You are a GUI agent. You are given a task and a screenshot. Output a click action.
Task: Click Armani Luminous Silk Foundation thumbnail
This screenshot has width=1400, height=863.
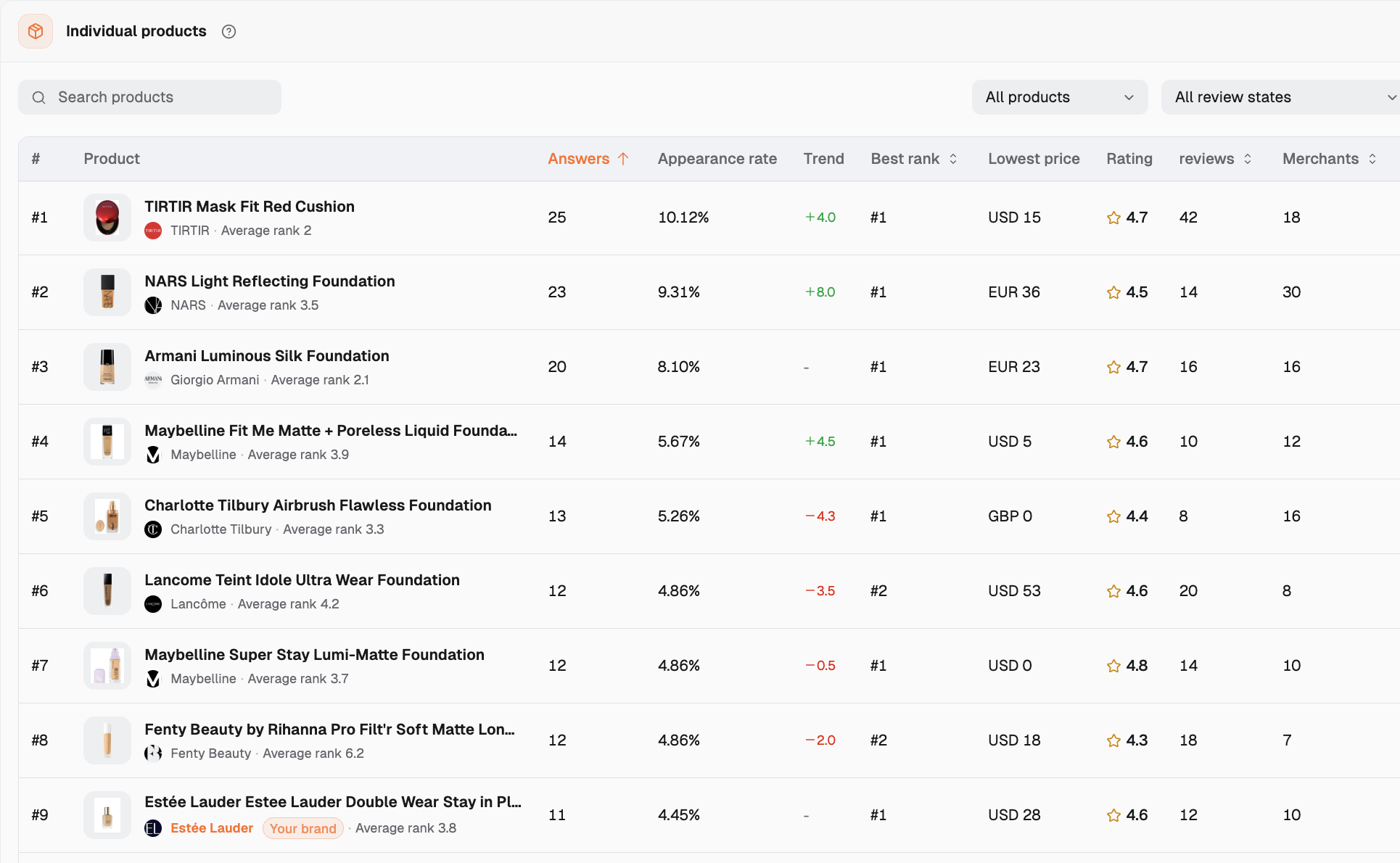pyautogui.click(x=107, y=367)
